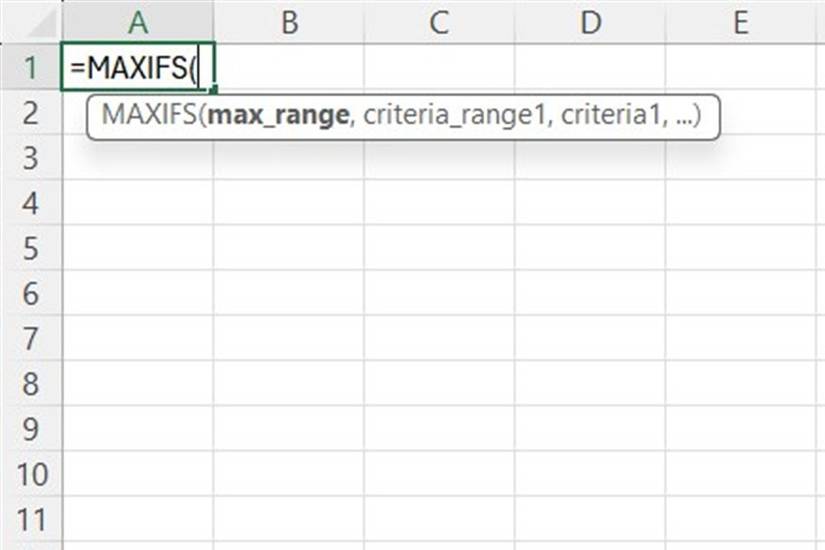This screenshot has width=825, height=550.
Task: Select cell E5
Action: tap(741, 248)
